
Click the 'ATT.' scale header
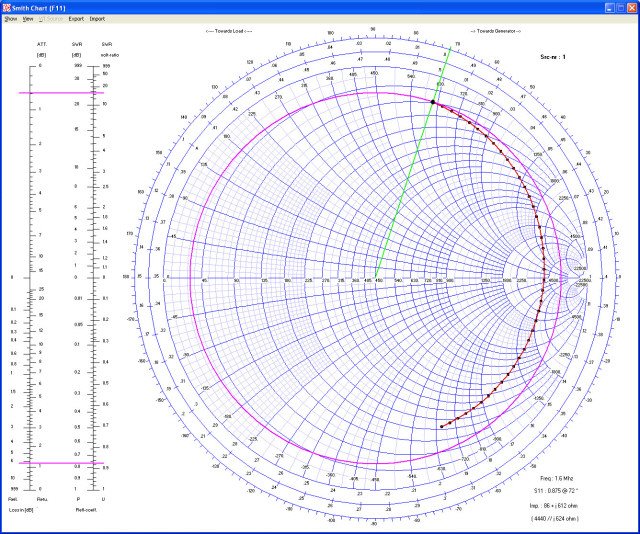(x=42, y=44)
